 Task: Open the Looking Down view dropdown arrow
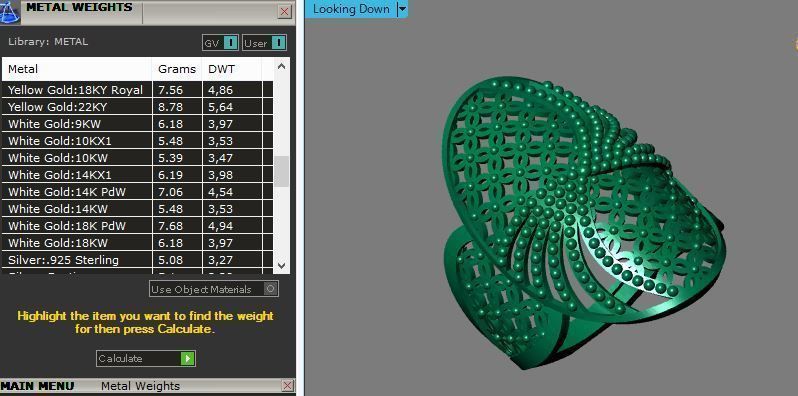pos(402,9)
